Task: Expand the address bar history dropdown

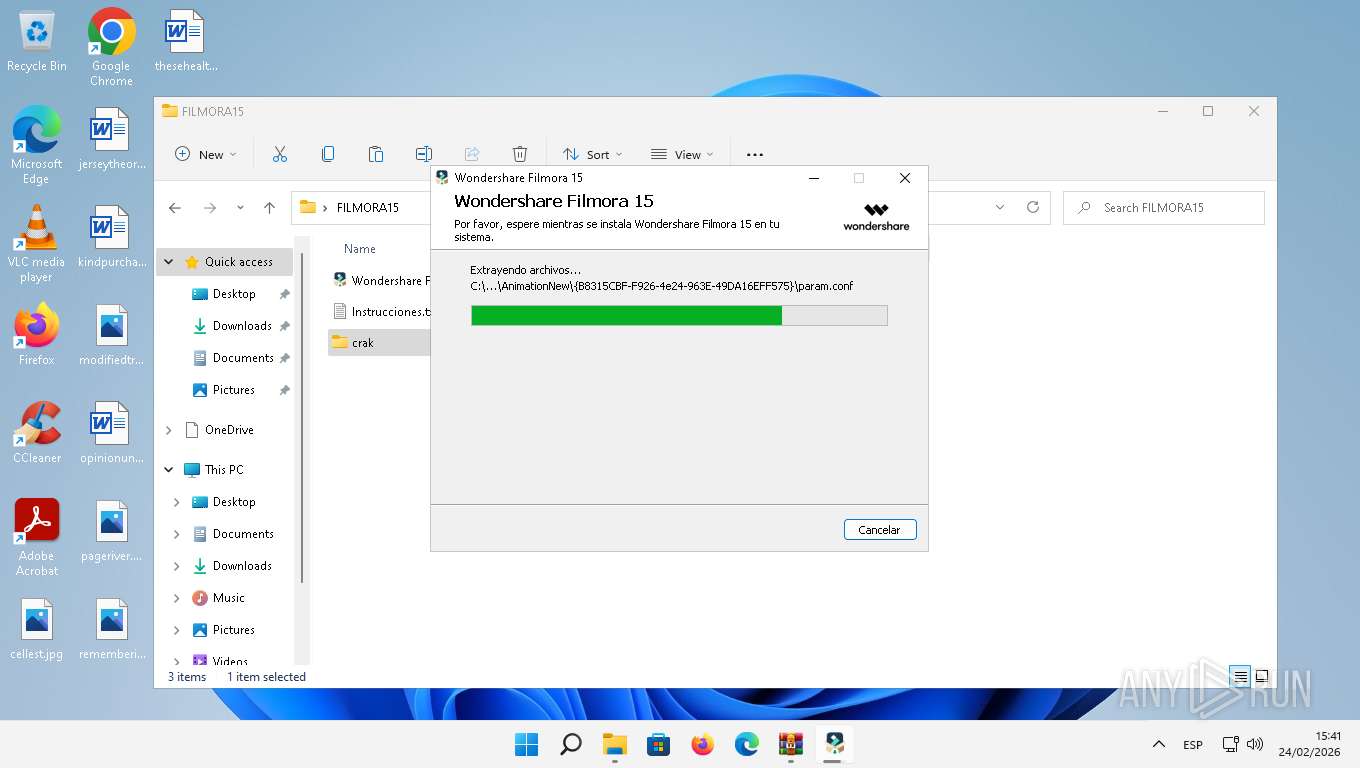Action: (1000, 207)
